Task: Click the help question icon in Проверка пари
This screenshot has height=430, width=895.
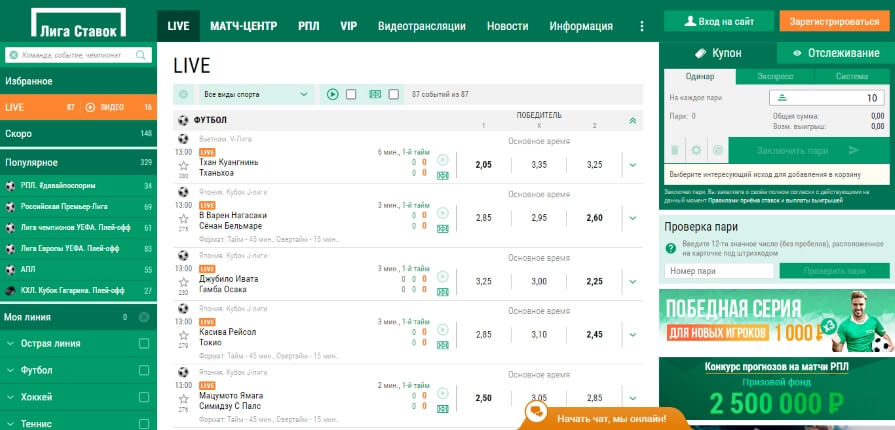Action: point(671,248)
